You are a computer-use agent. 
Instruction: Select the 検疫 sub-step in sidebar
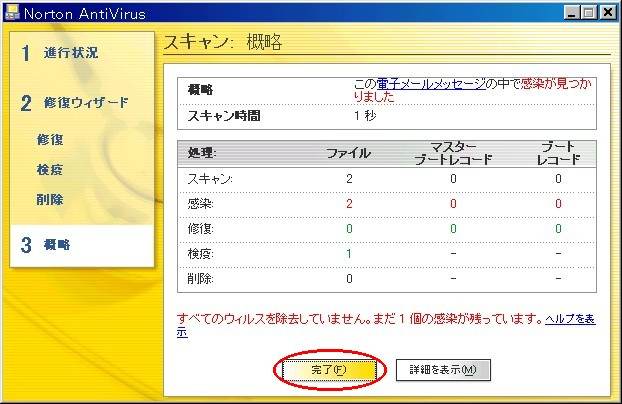[x=50, y=170]
